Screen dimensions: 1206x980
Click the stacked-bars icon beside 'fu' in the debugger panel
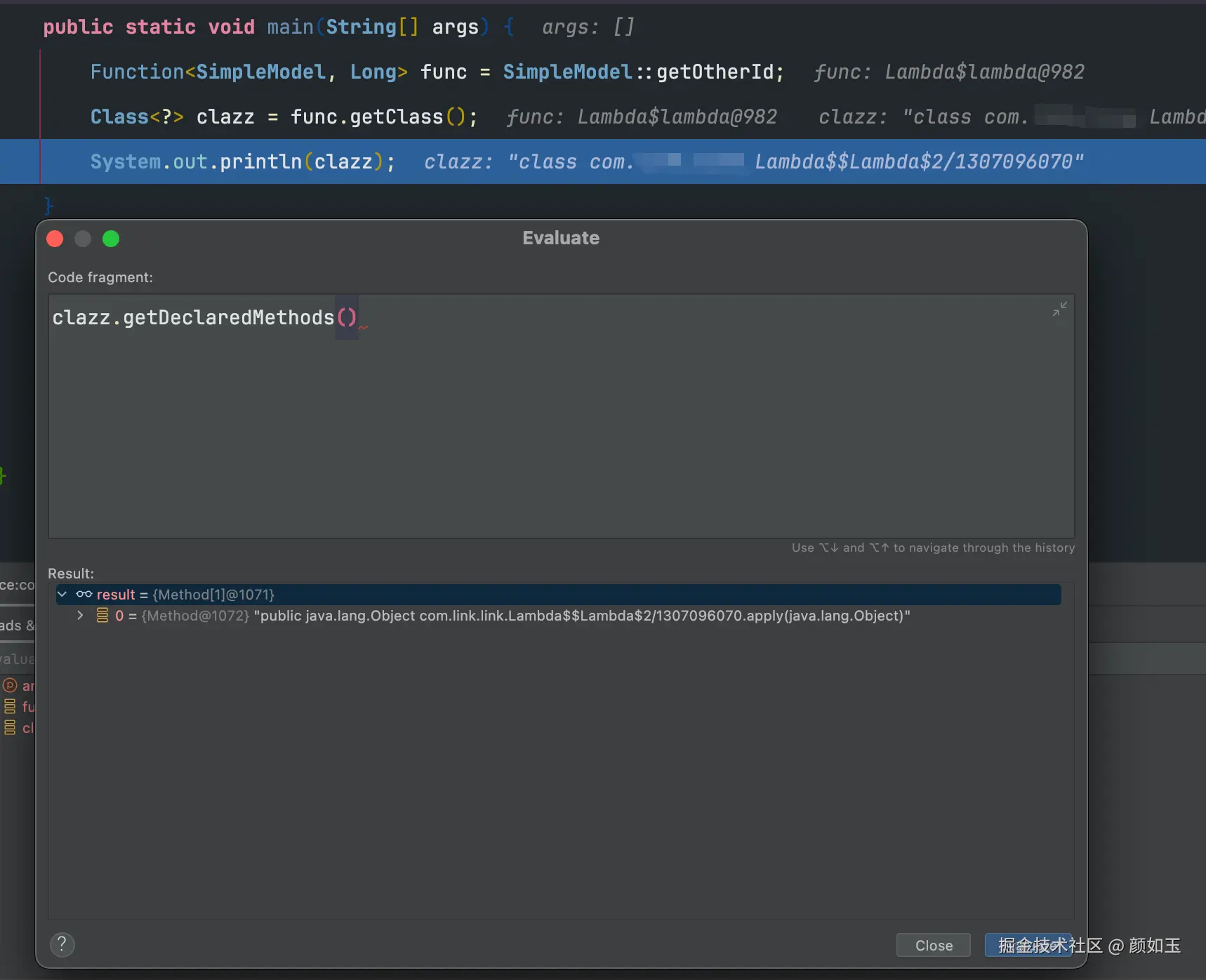pyautogui.click(x=10, y=706)
